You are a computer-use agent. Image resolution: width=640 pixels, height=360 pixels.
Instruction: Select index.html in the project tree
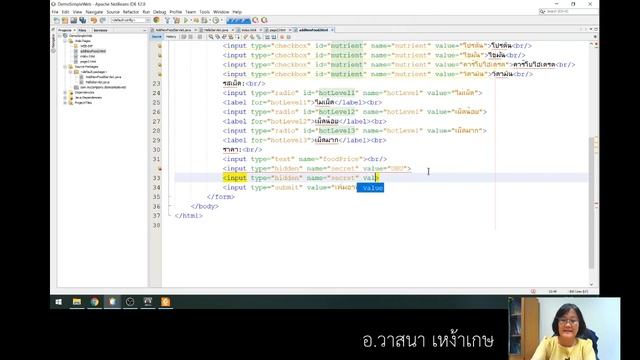click(88, 56)
